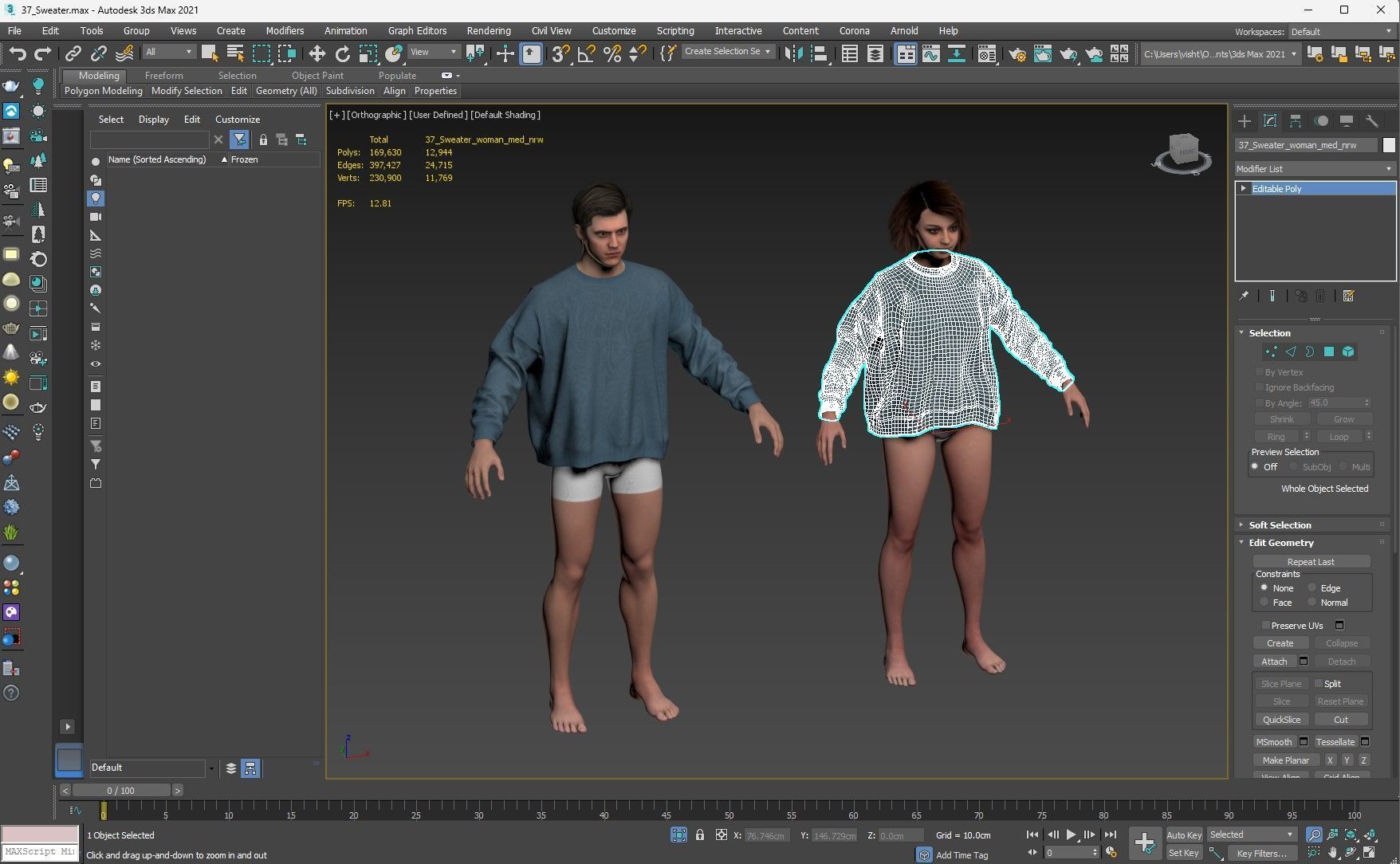The image size is (1400, 864).
Task: Toggle the Auto Key button
Action: coord(1184,835)
